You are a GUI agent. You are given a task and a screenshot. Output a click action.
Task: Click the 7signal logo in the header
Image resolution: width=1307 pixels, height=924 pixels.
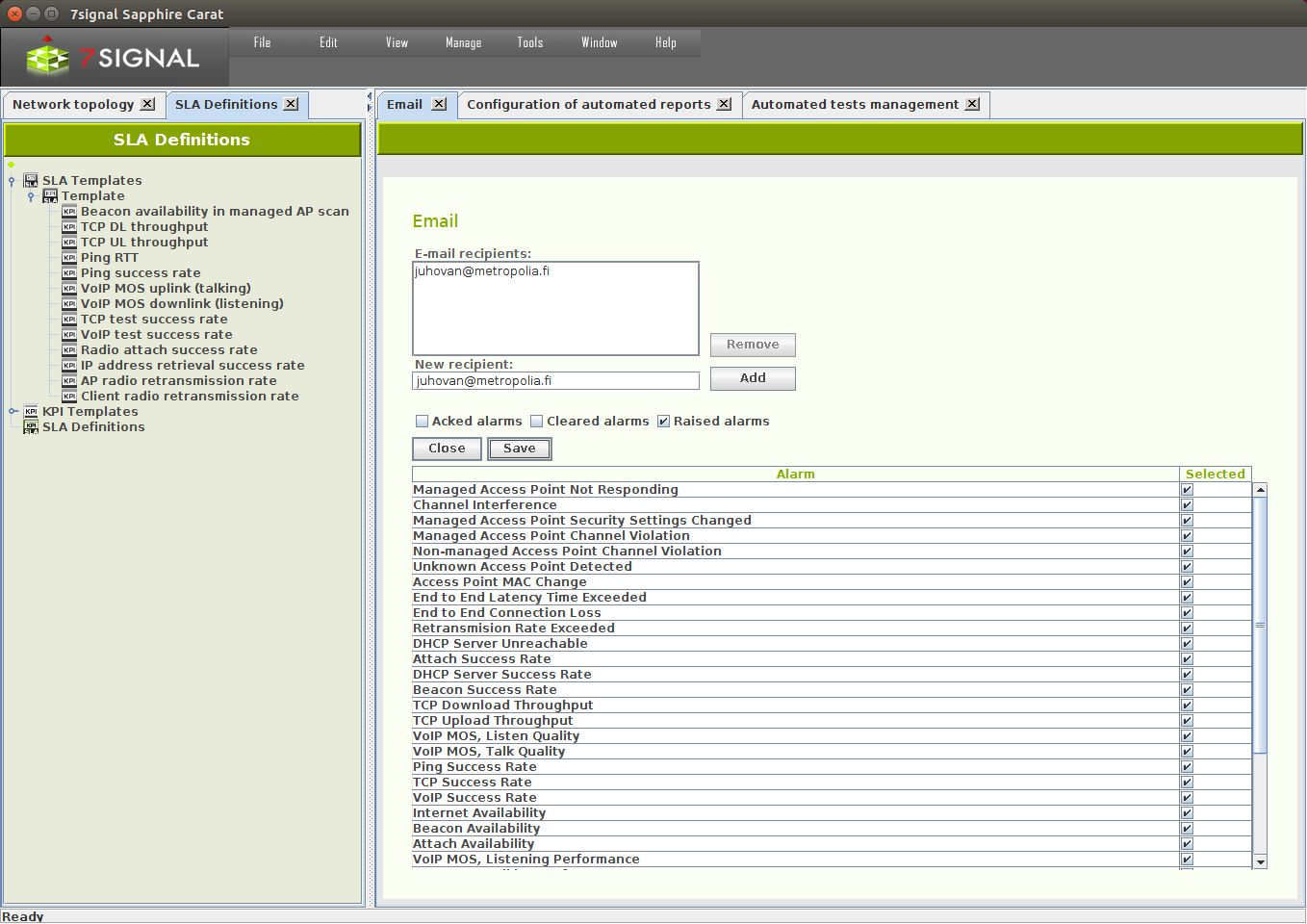(114, 58)
